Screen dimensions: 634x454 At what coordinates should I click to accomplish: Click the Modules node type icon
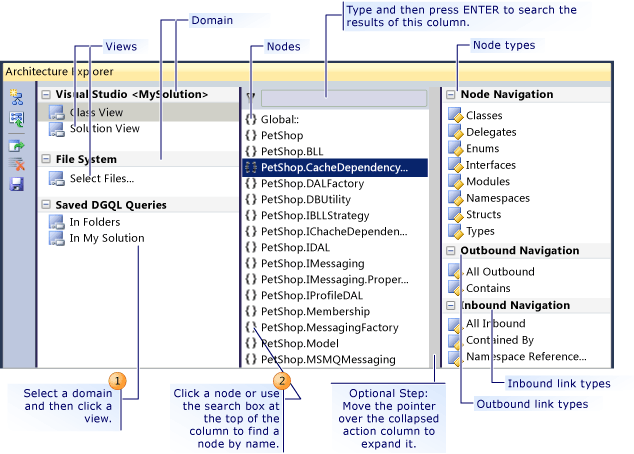455,182
